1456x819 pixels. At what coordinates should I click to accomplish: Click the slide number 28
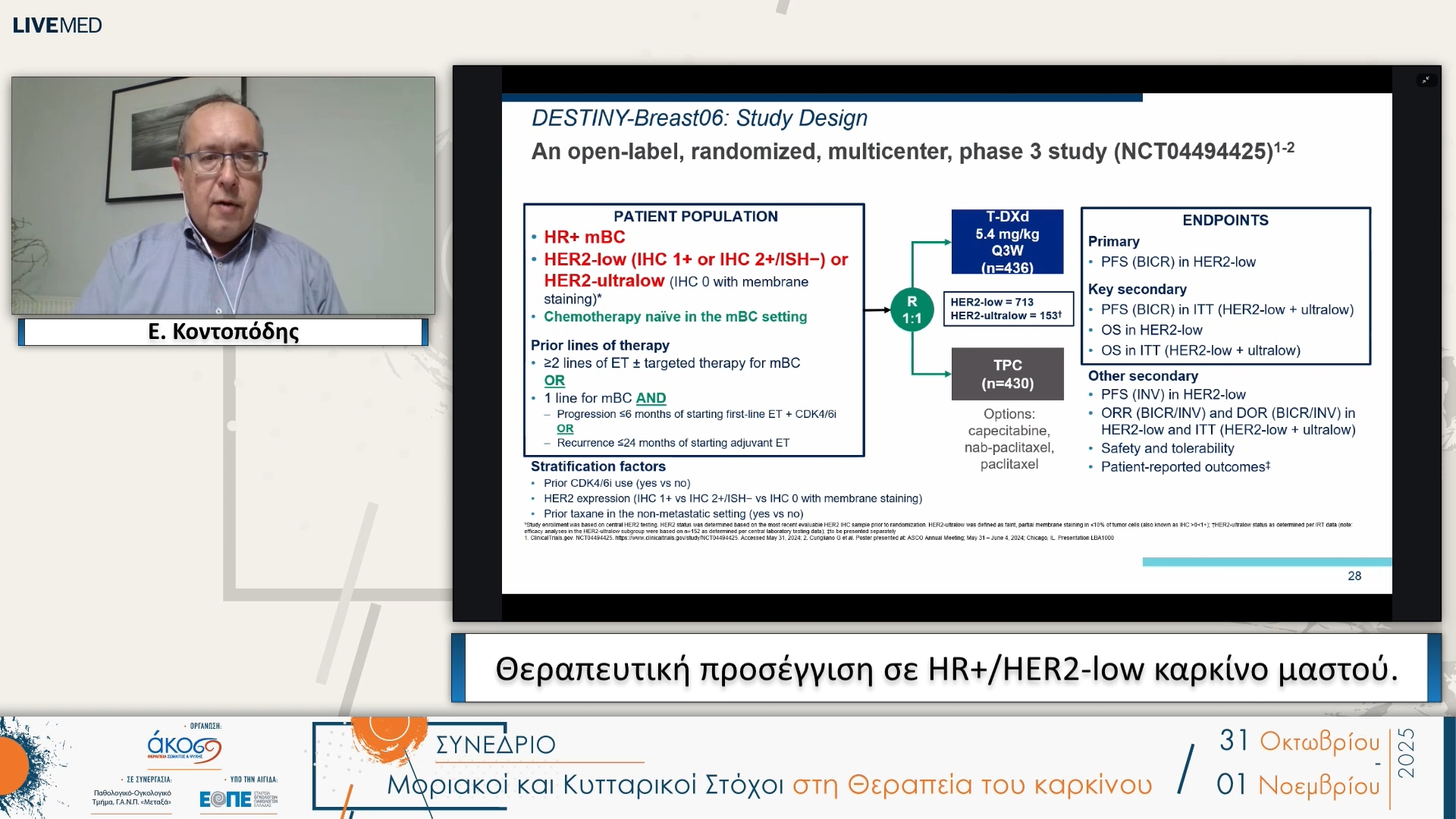(1354, 576)
